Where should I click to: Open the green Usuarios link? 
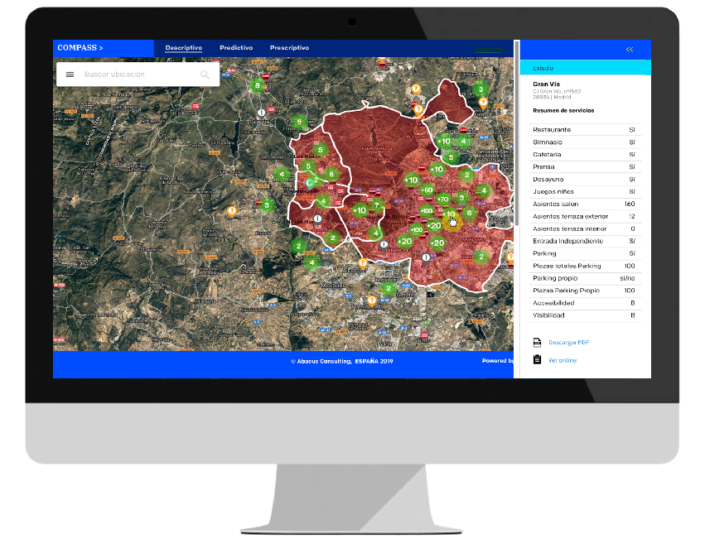489,49
